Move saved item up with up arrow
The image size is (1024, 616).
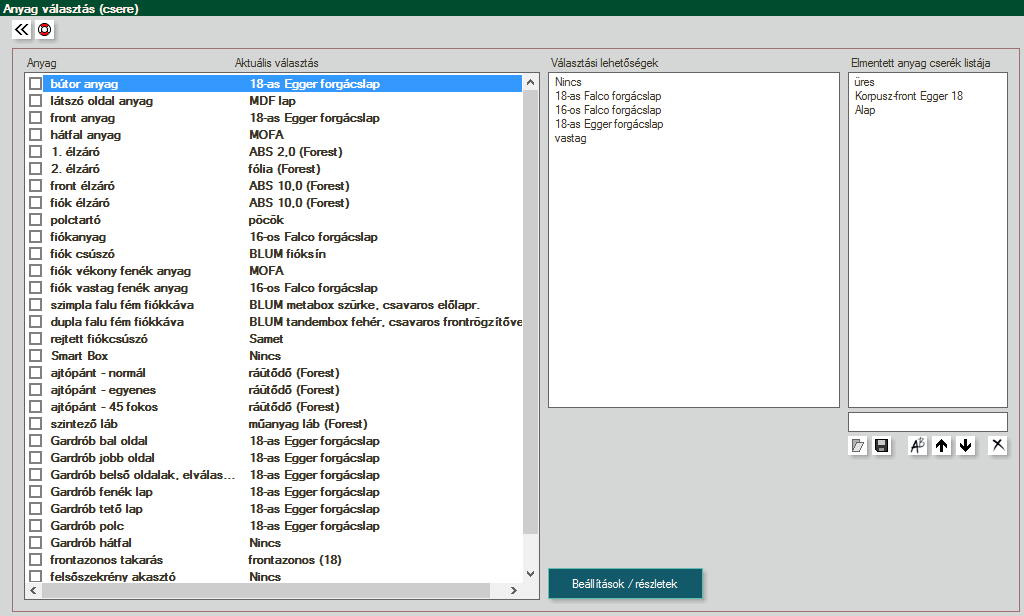pyautogui.click(x=941, y=446)
